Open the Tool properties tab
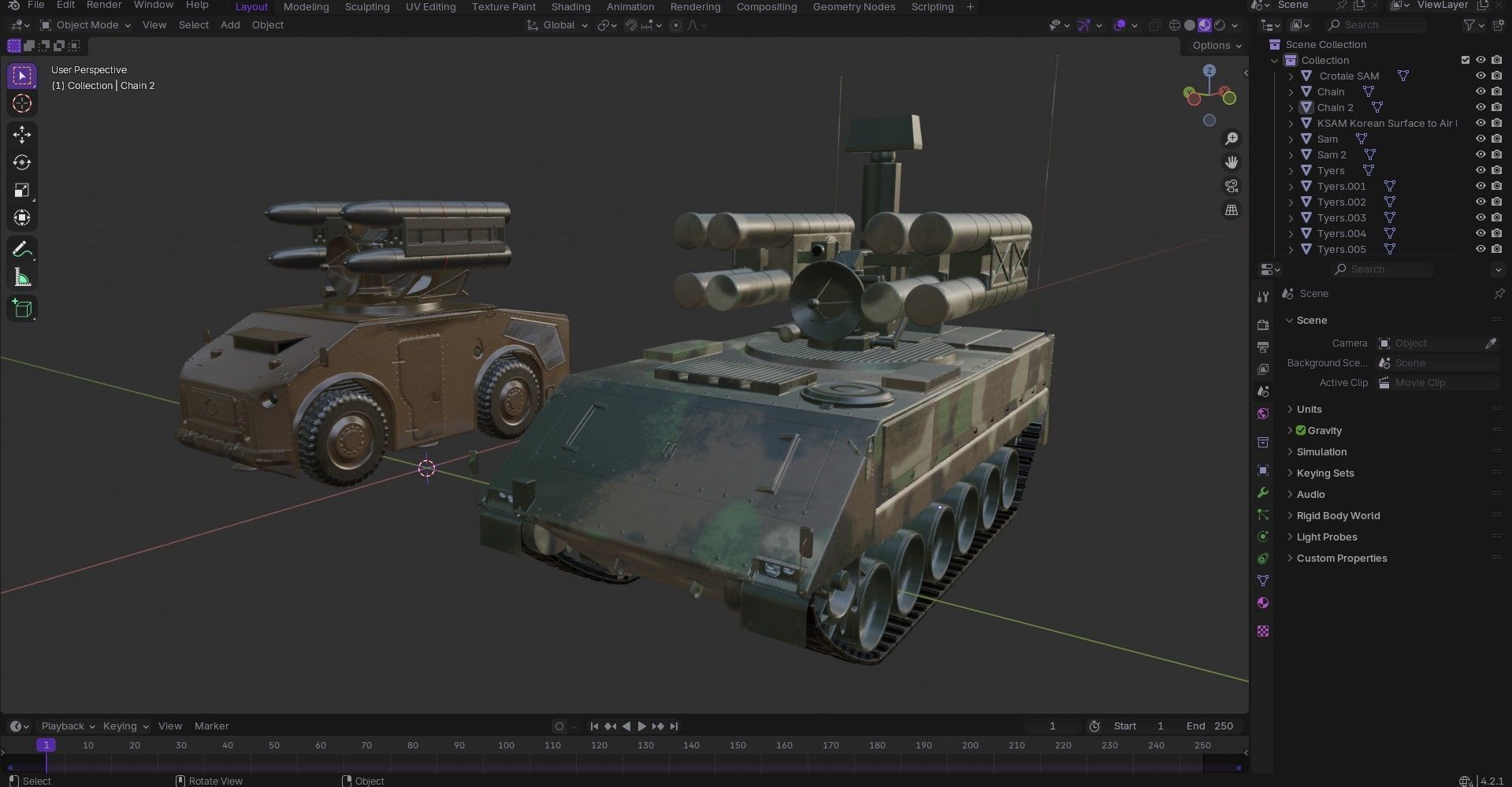This screenshot has width=1512, height=787. tap(1263, 297)
